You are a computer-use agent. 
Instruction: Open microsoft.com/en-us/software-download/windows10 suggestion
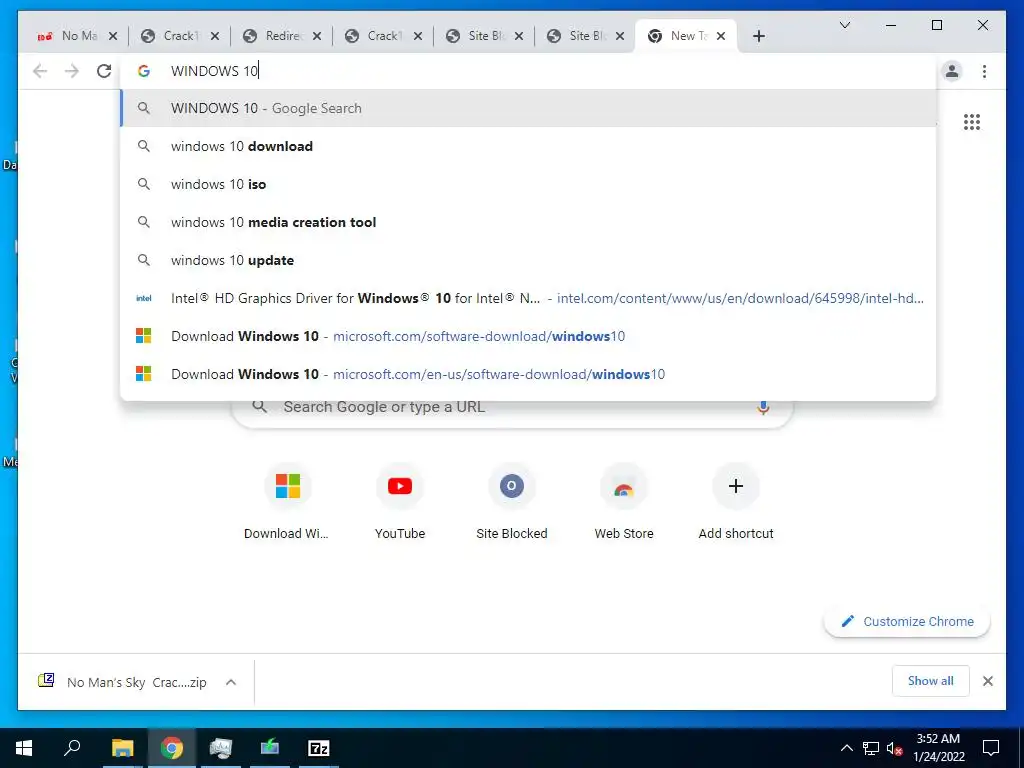tap(528, 374)
